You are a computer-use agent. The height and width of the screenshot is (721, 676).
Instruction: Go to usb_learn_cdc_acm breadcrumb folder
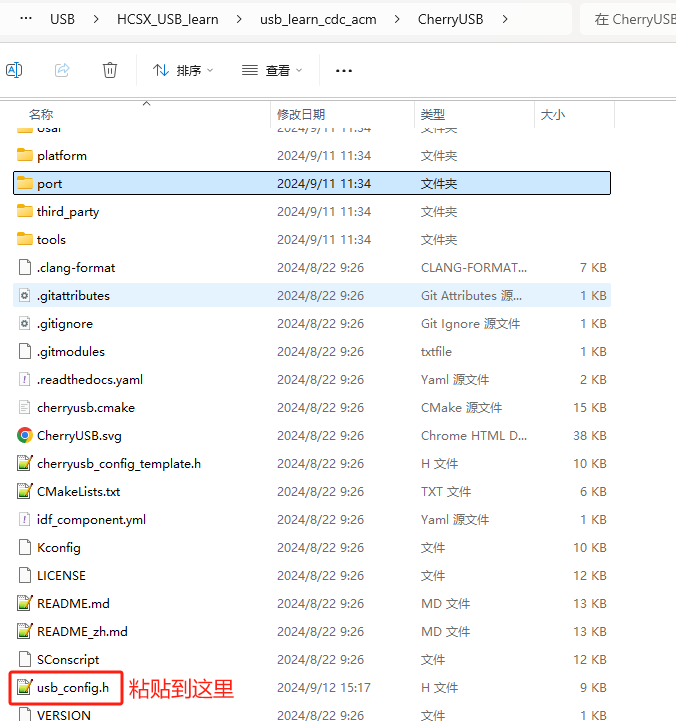[318, 19]
